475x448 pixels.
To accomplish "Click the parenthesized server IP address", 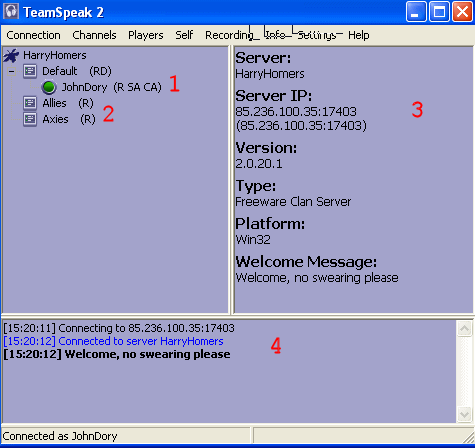I will tap(301, 126).
